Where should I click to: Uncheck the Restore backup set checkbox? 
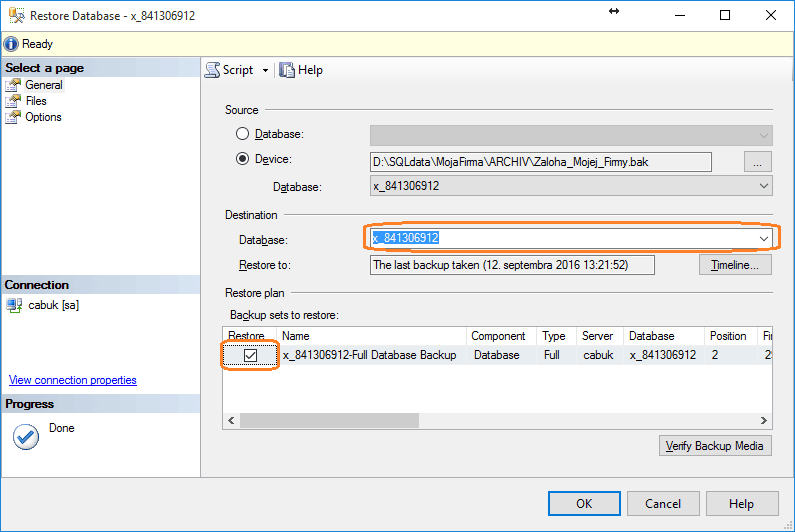pyautogui.click(x=251, y=355)
